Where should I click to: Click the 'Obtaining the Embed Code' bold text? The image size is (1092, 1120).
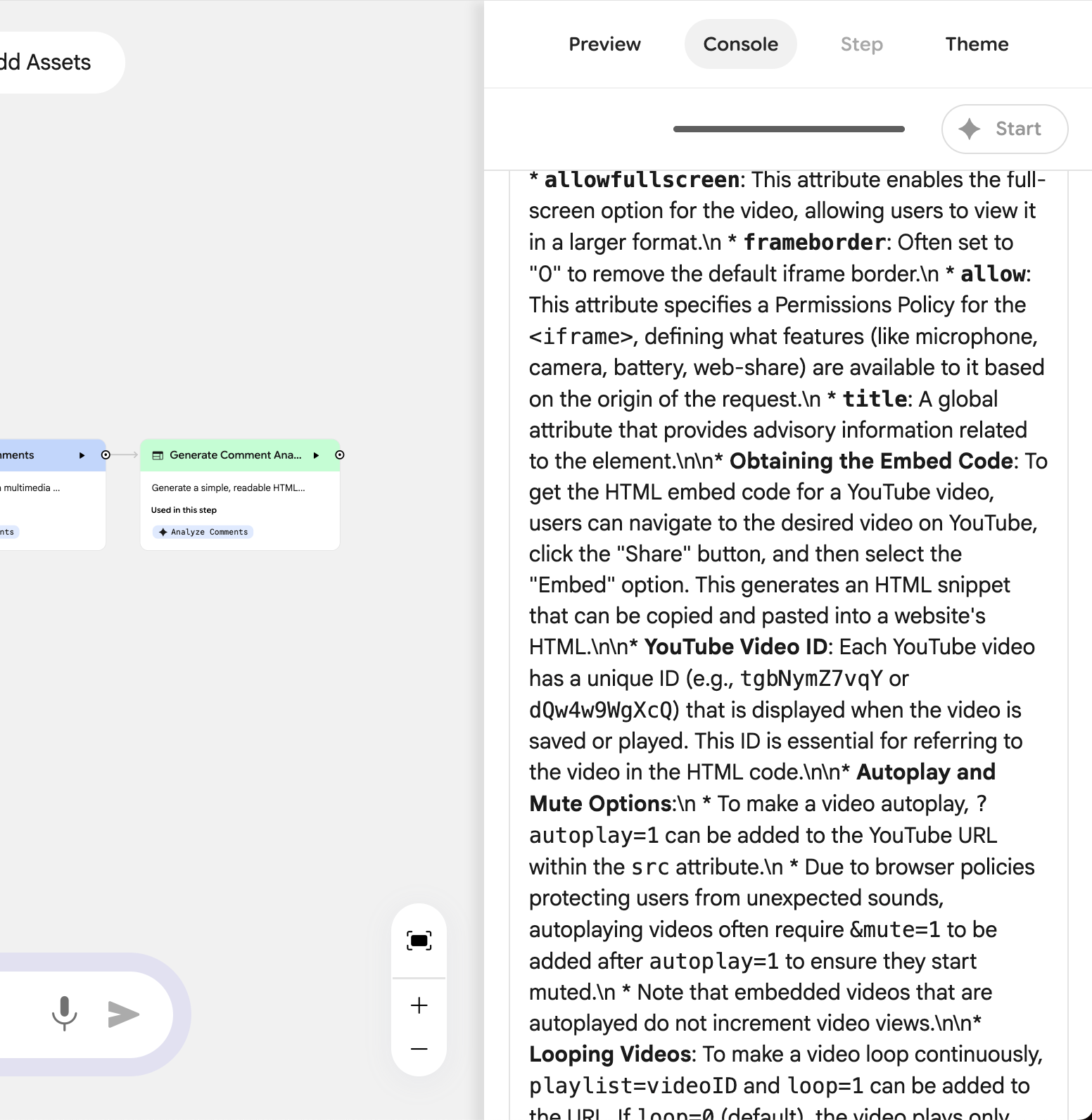[x=871, y=461]
